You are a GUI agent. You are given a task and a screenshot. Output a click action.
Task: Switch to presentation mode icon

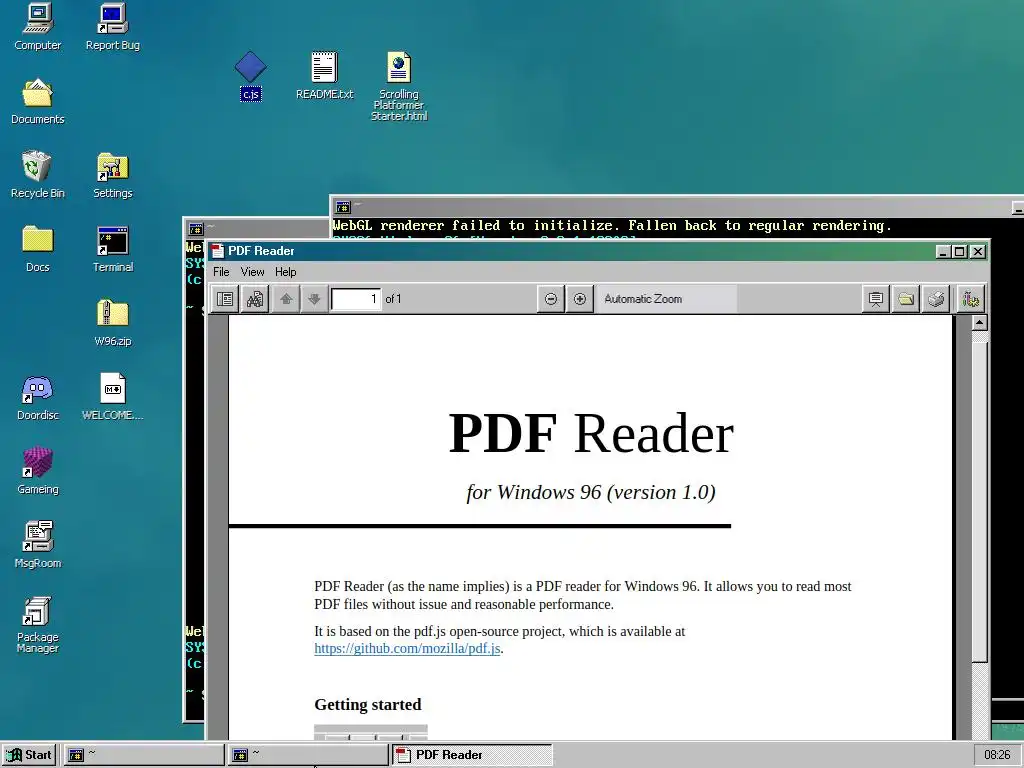tap(876, 299)
